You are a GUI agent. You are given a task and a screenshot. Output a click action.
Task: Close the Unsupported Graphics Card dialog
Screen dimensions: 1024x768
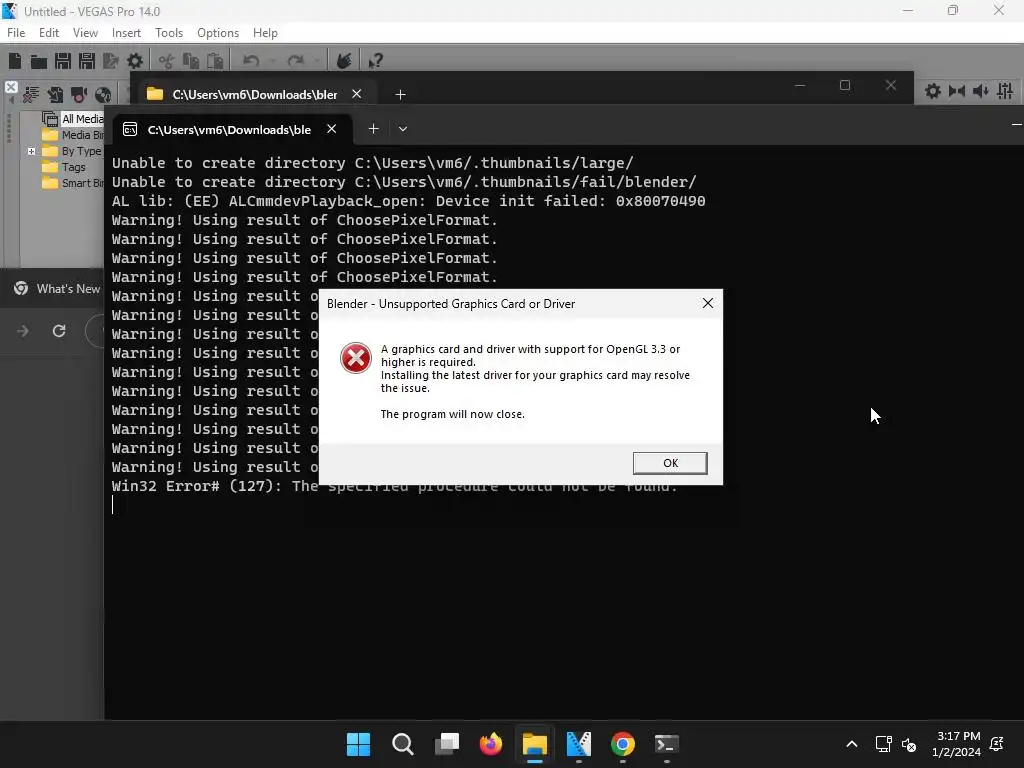pos(707,303)
